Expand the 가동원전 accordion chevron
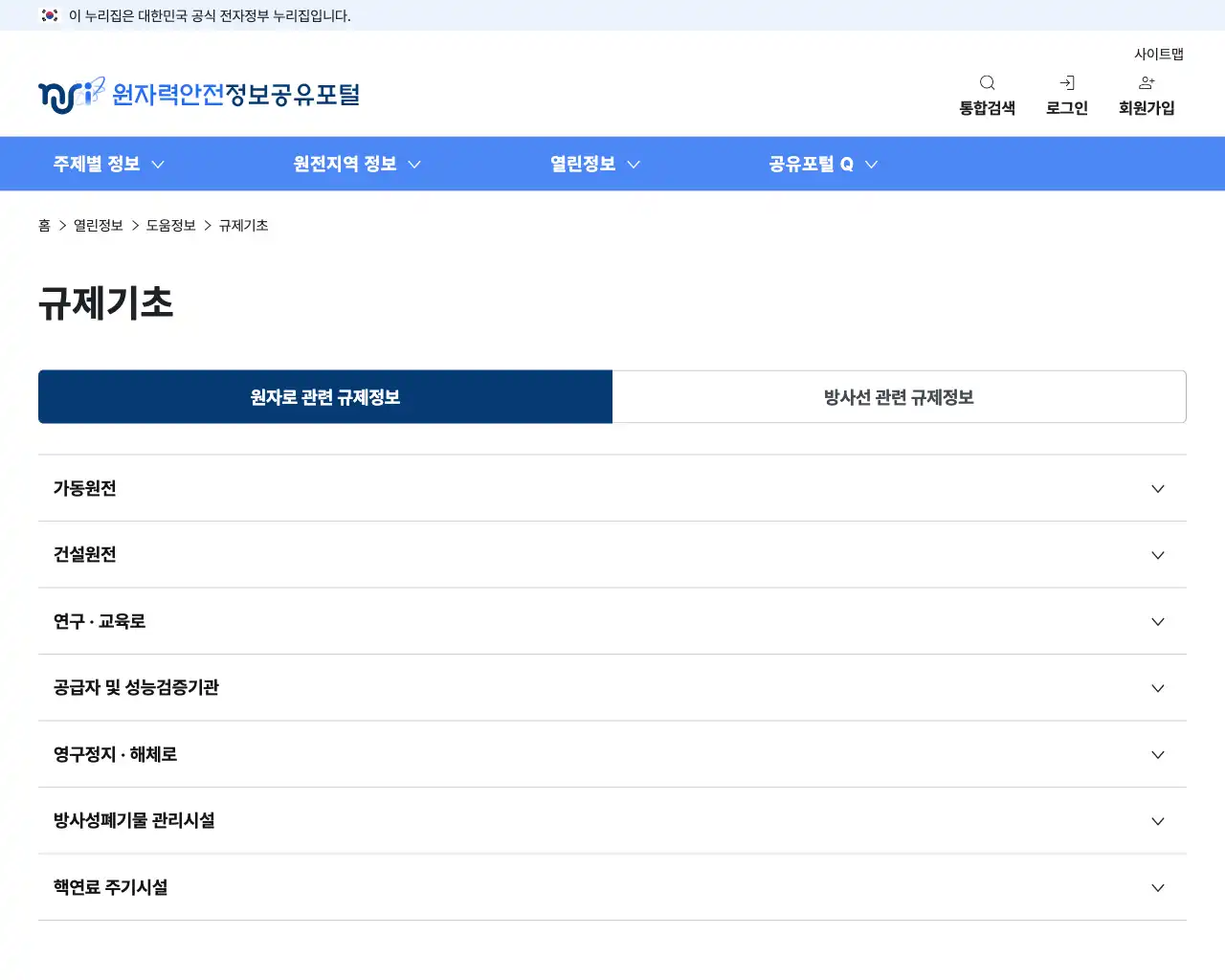Viewport: 1225px width, 980px height. 1158,488
